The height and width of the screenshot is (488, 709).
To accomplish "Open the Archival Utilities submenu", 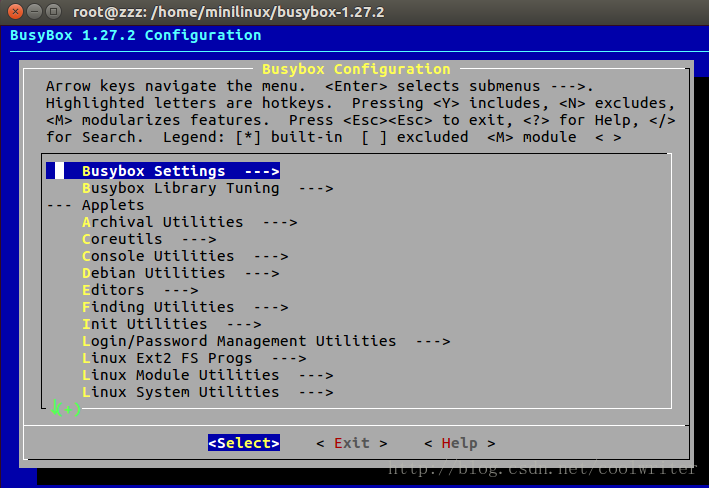I will [x=189, y=222].
